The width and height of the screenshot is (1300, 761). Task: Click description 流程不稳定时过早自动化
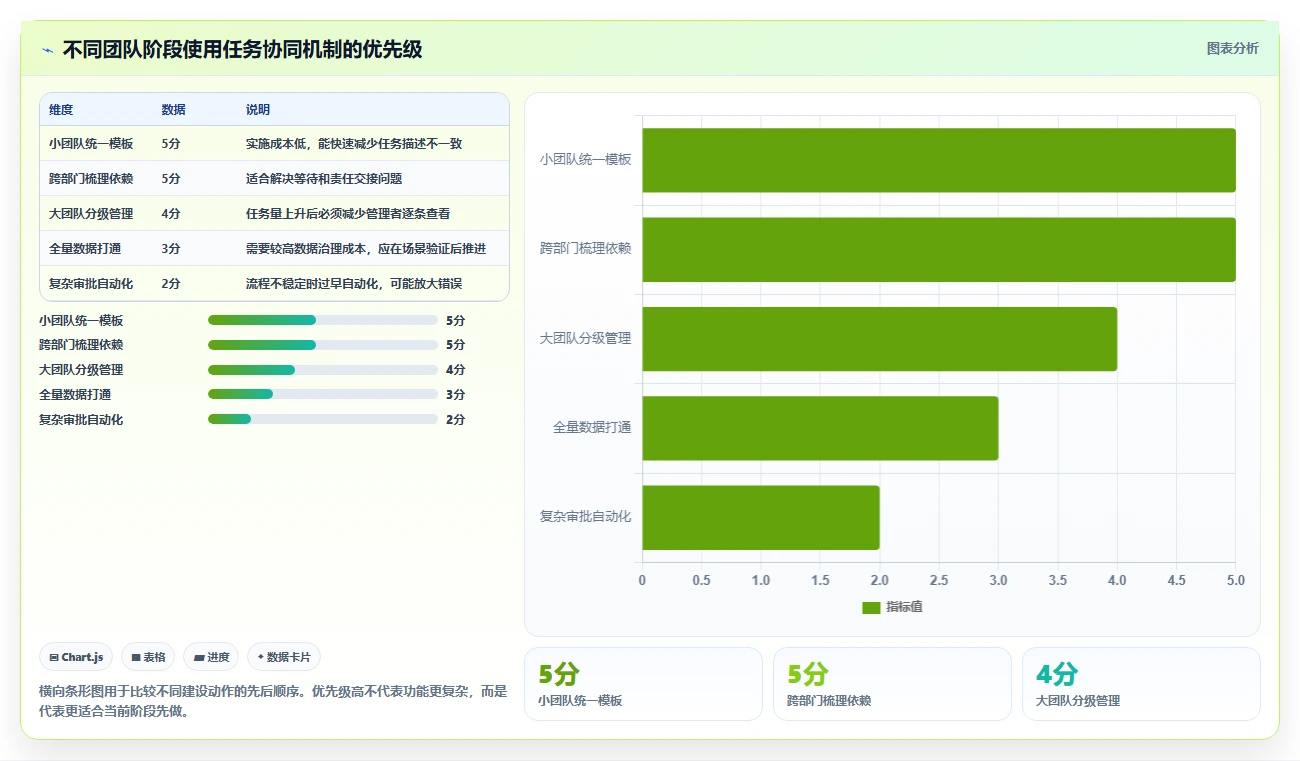click(354, 284)
